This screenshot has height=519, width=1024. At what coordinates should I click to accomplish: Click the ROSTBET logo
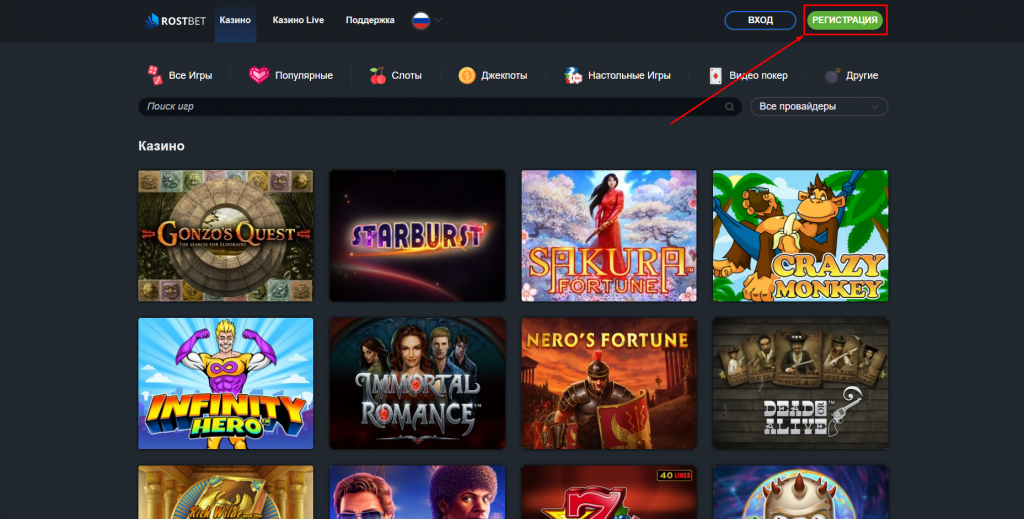(x=176, y=20)
